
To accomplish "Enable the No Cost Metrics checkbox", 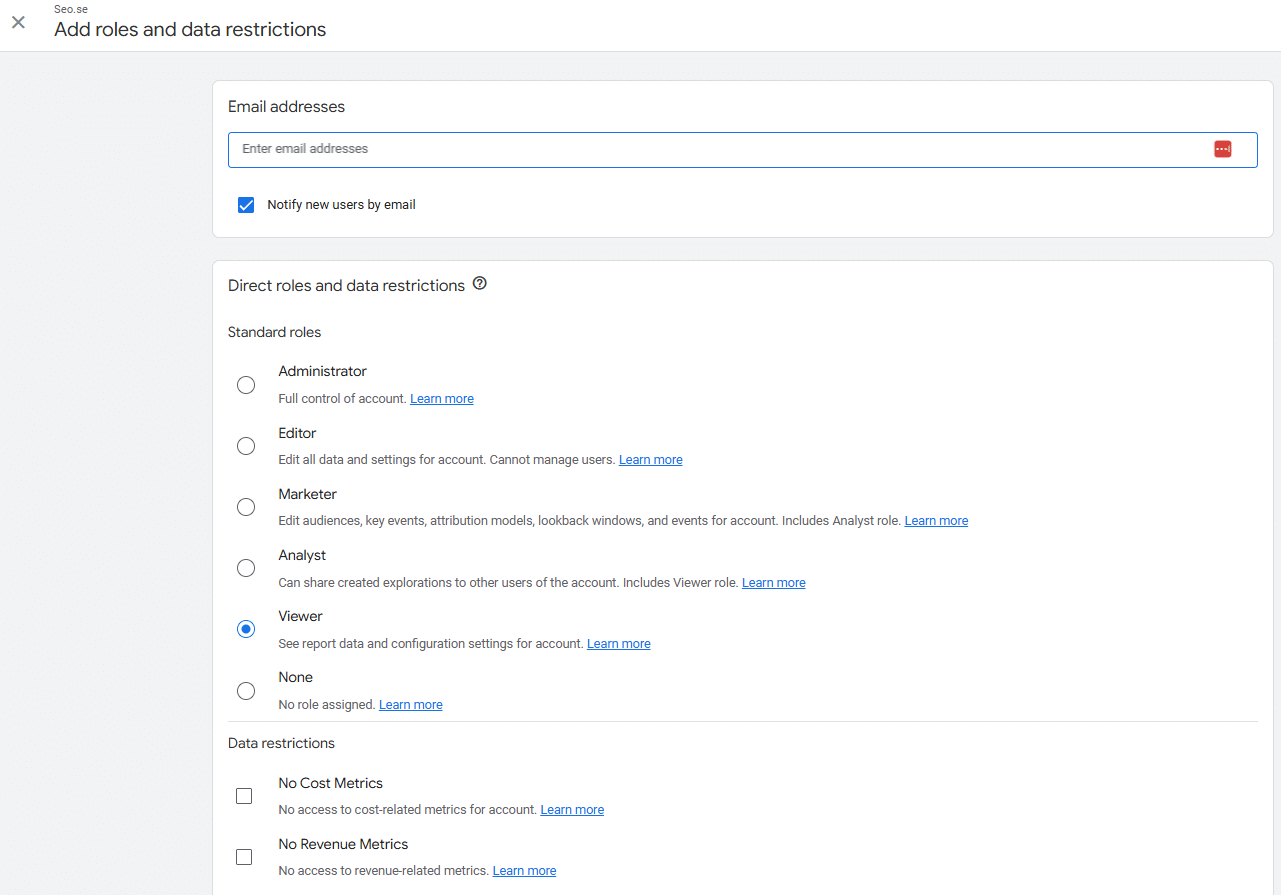I will coord(244,796).
